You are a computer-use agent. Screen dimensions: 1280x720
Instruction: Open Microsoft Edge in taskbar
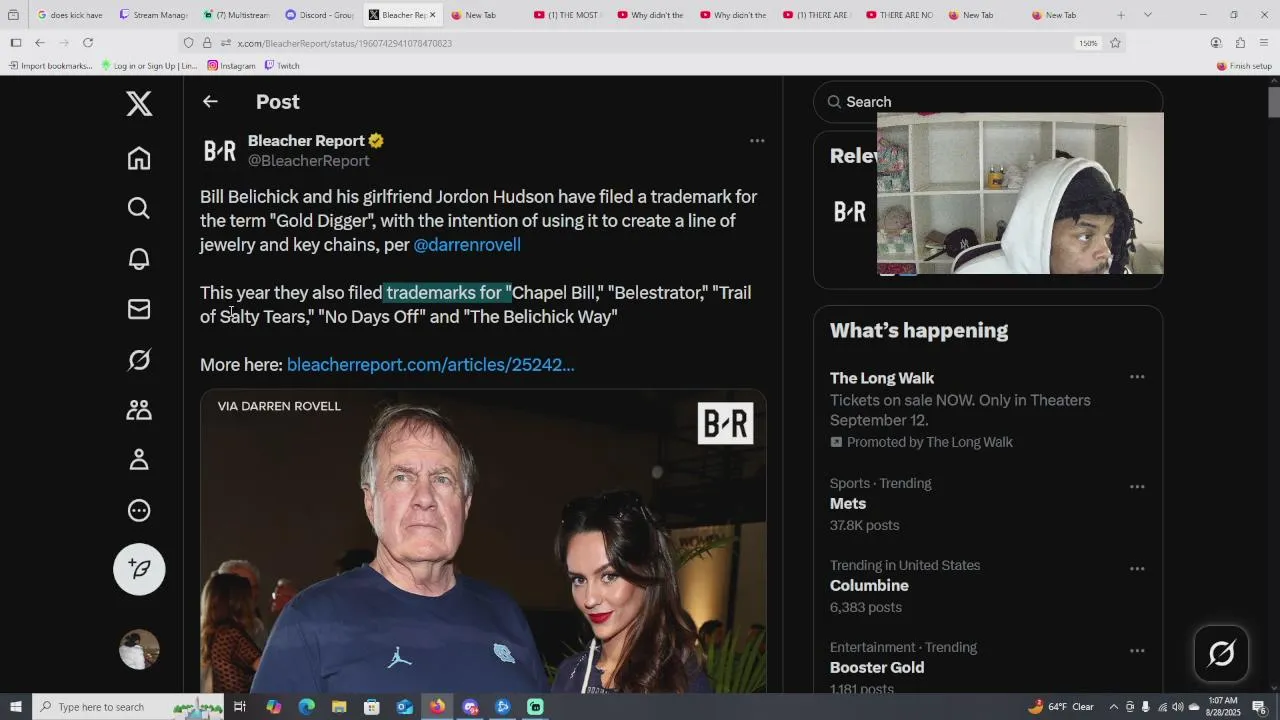pyautogui.click(x=306, y=707)
